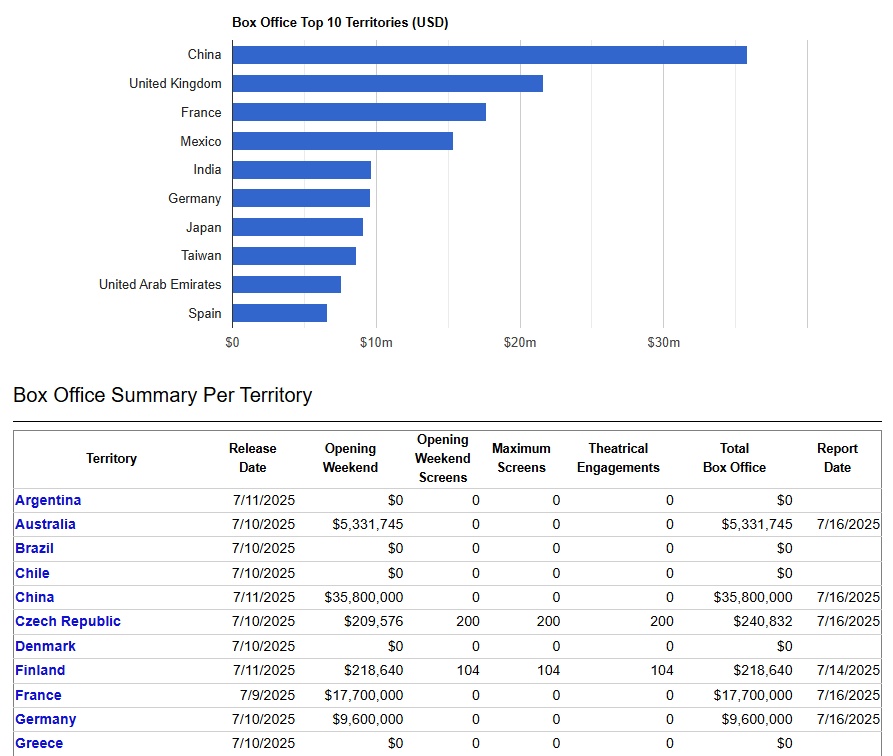Click Australia's total box office $5,331,745 cell

(x=757, y=524)
